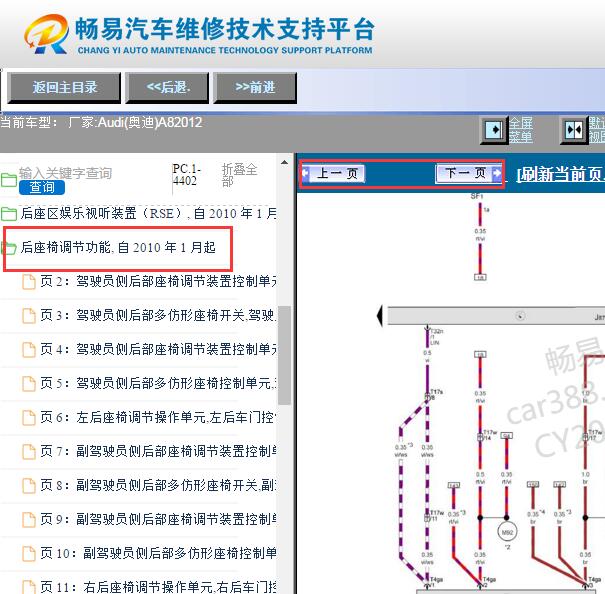
Task: Click the 刷新当前页 refresh link
Action: pyautogui.click(x=560, y=174)
